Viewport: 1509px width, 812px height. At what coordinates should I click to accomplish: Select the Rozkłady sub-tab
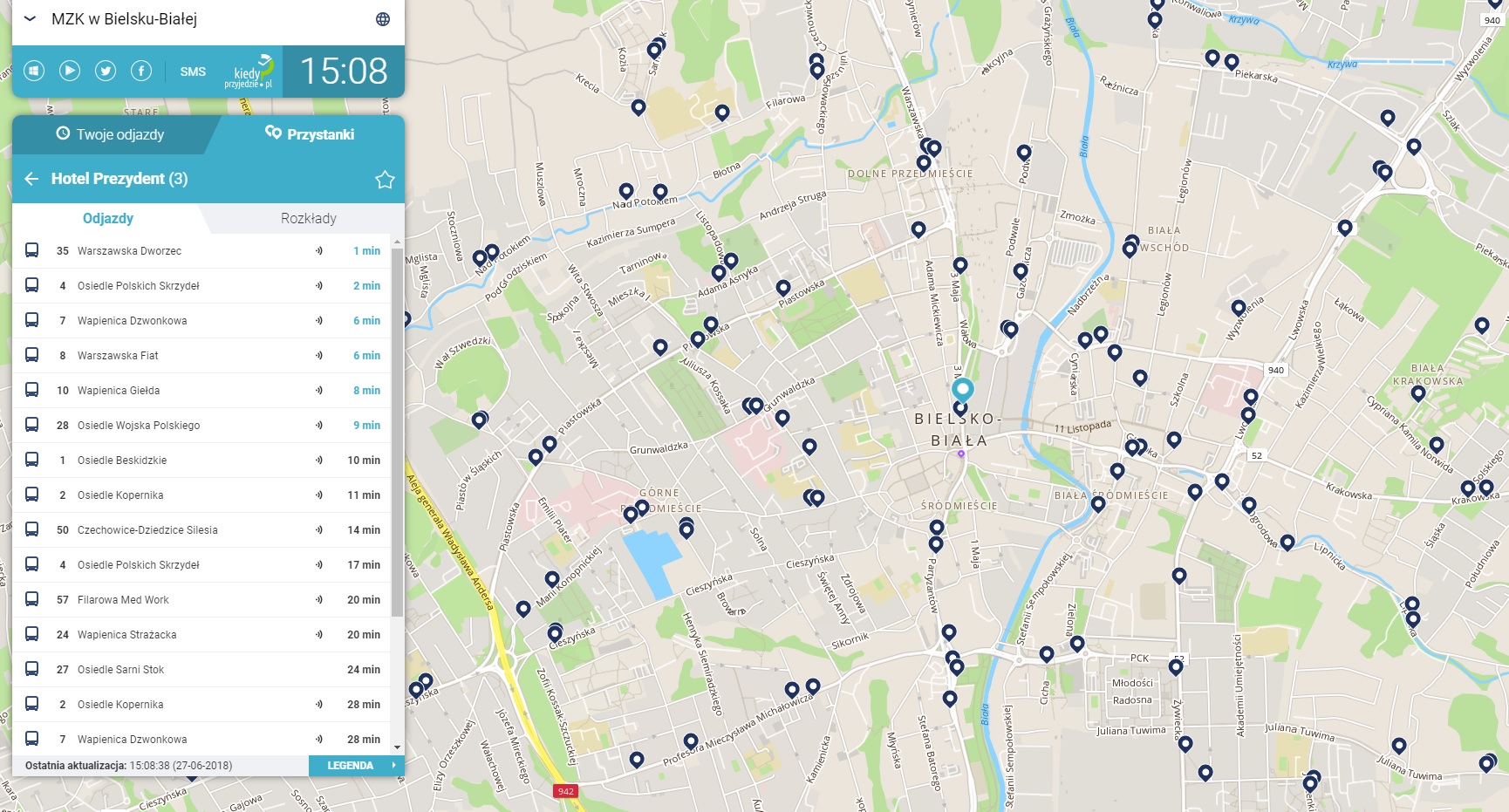[308, 218]
